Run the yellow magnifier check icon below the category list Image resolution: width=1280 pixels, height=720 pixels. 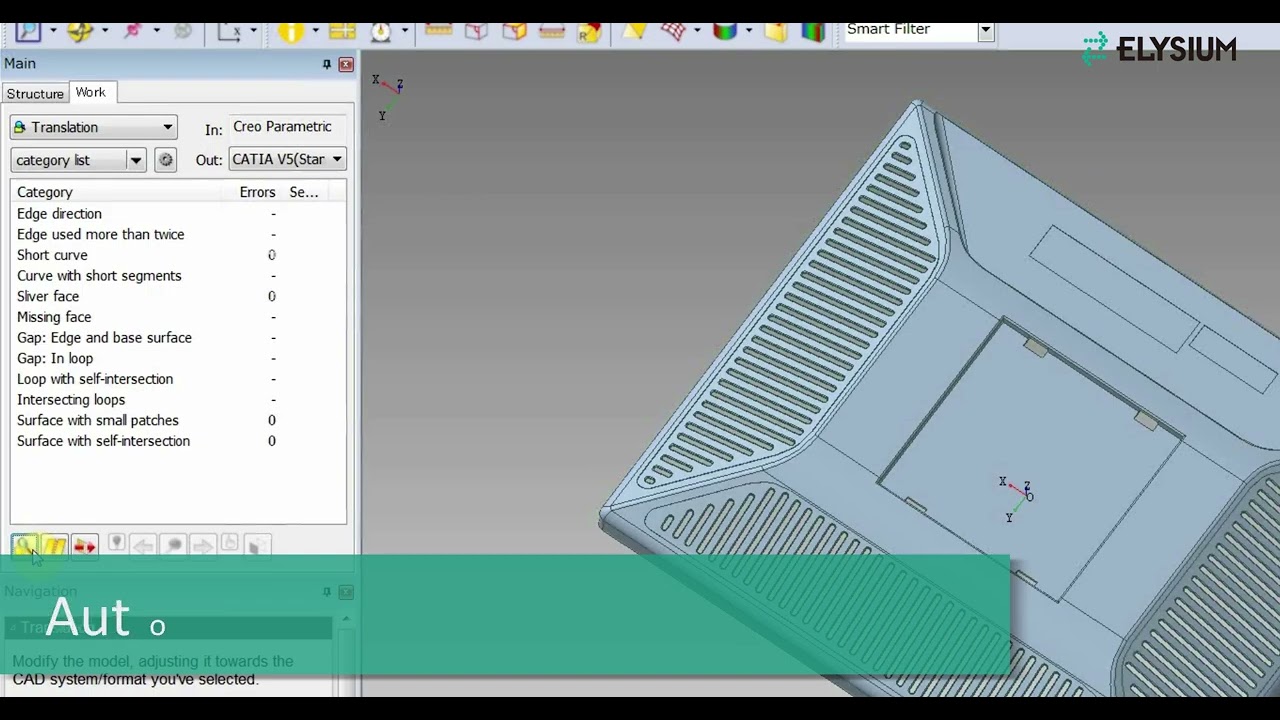pyautogui.click(x=25, y=546)
